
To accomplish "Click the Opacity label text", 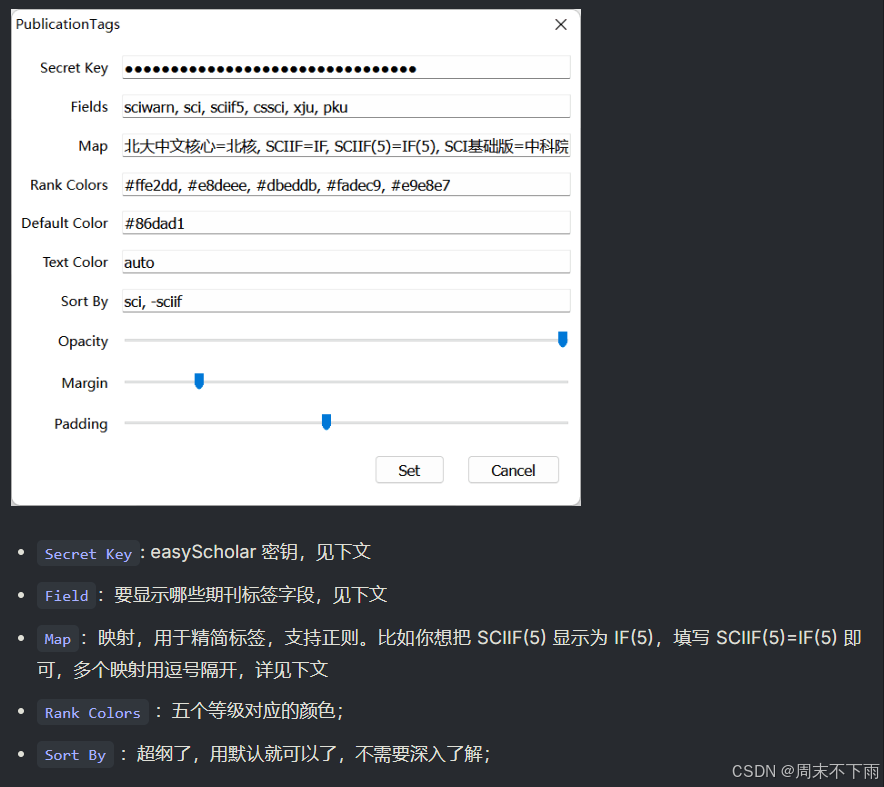I will point(83,342).
